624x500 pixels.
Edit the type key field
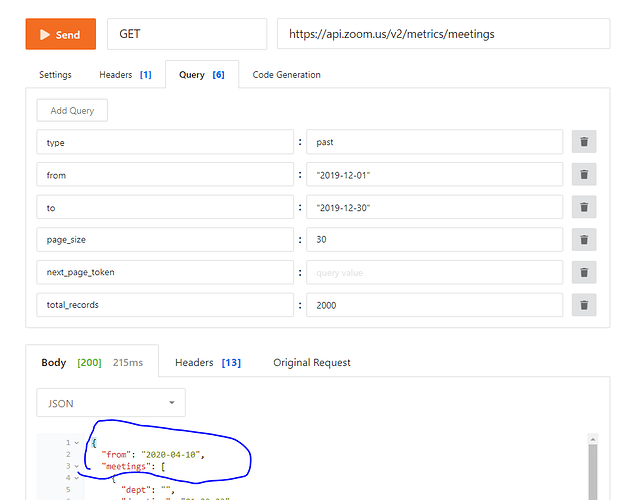click(x=165, y=142)
